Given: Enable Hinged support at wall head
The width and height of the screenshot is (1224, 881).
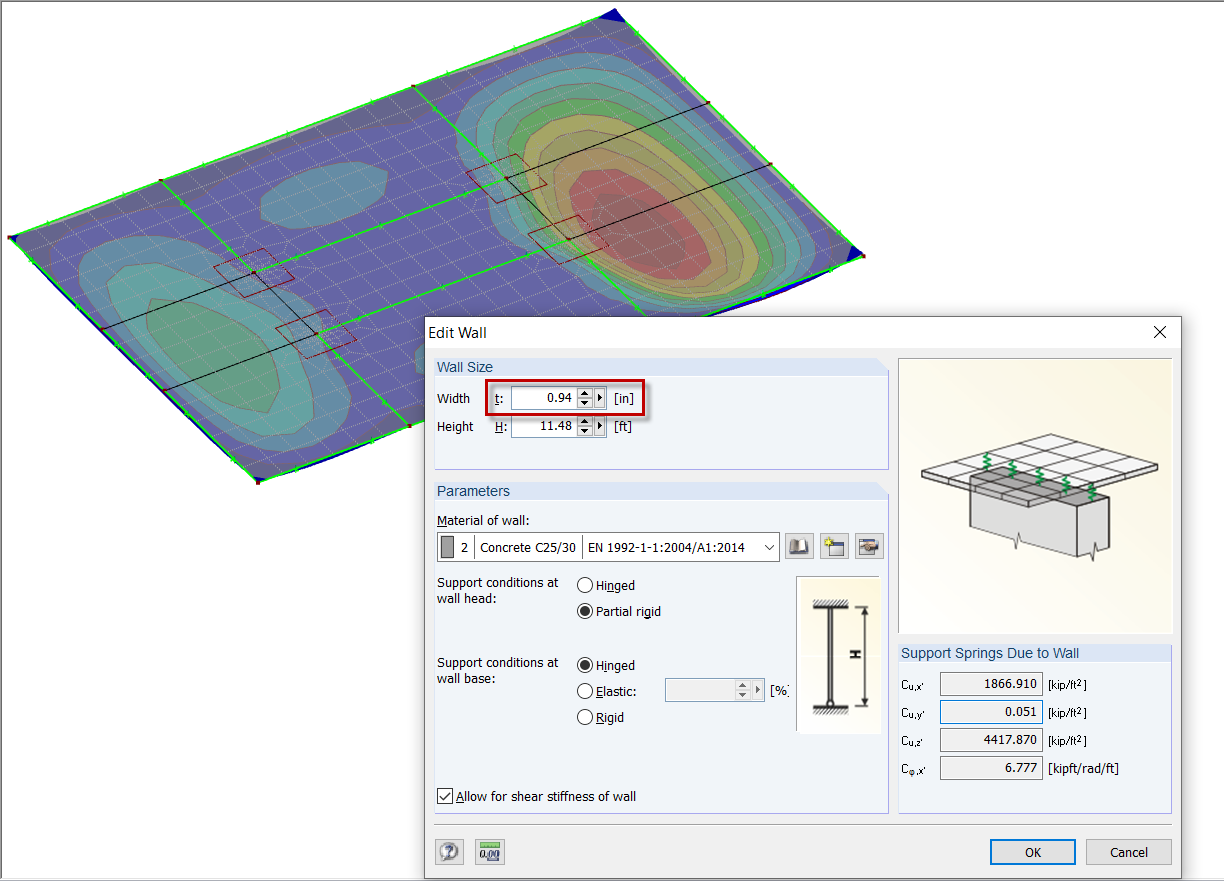Looking at the screenshot, I should 583,584.
